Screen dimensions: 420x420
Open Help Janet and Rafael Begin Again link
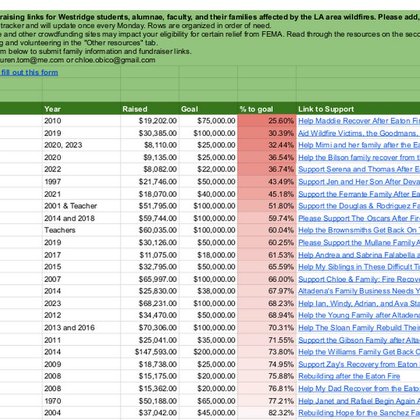tap(359, 401)
